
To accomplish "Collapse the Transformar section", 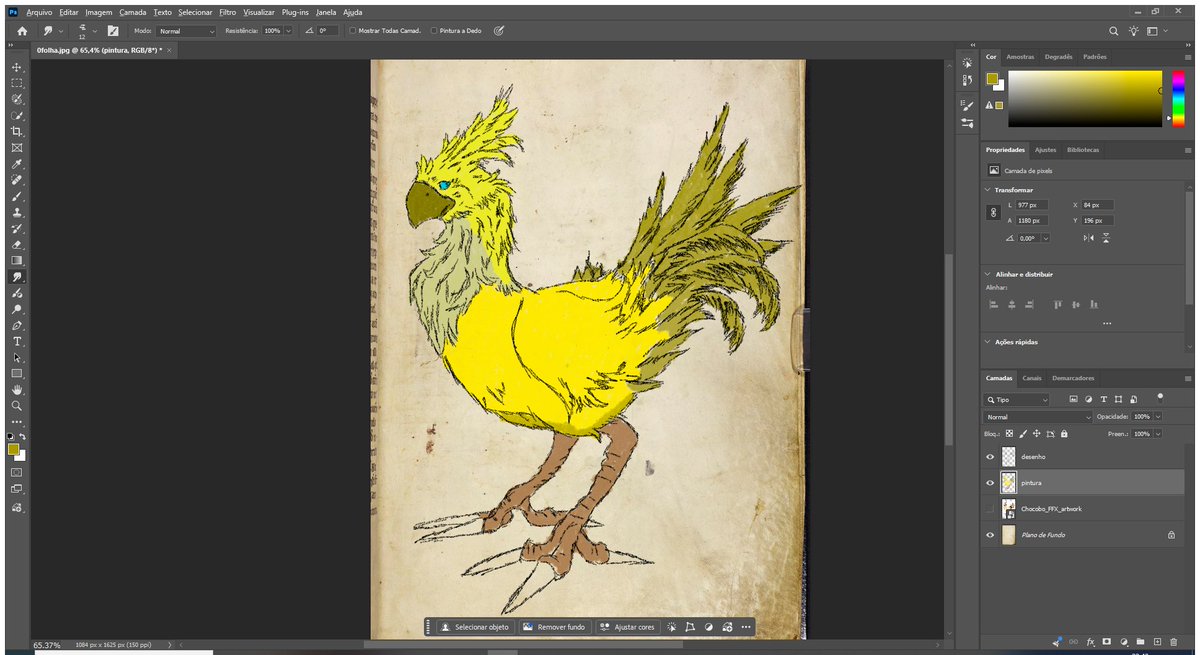I will tap(989, 189).
